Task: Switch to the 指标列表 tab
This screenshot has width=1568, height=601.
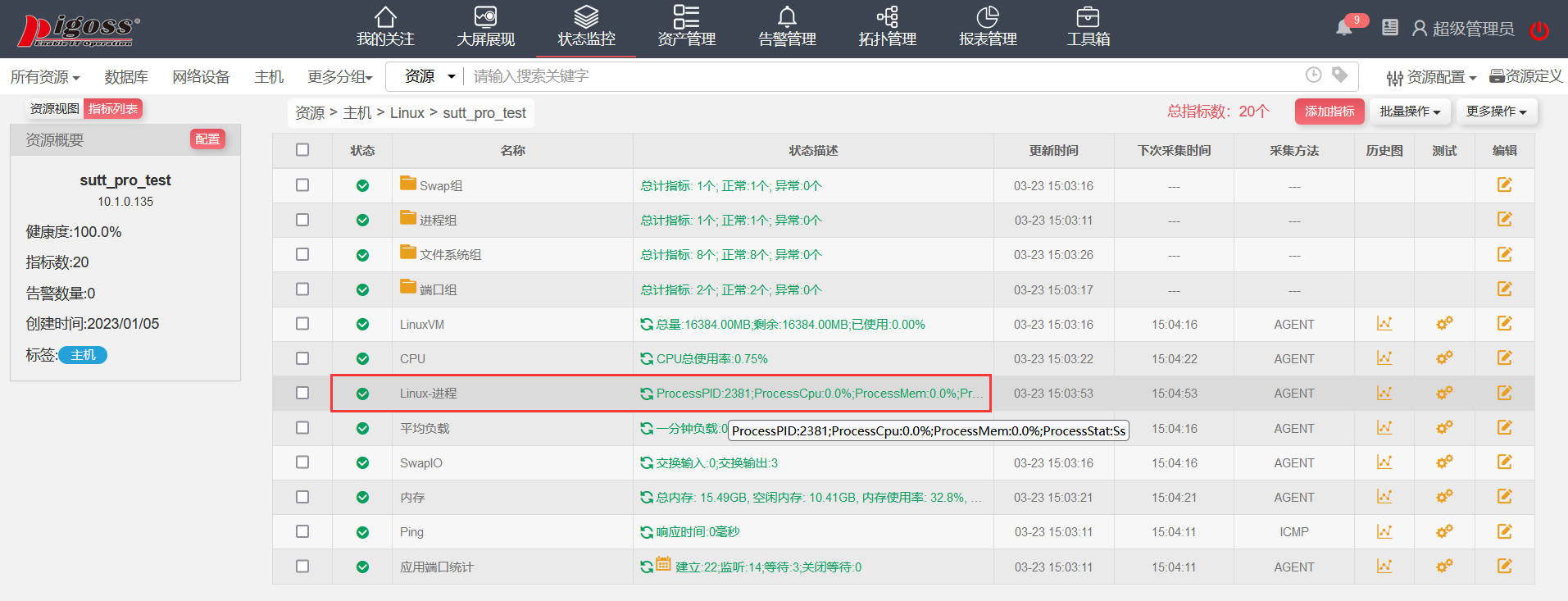Action: click(x=113, y=109)
